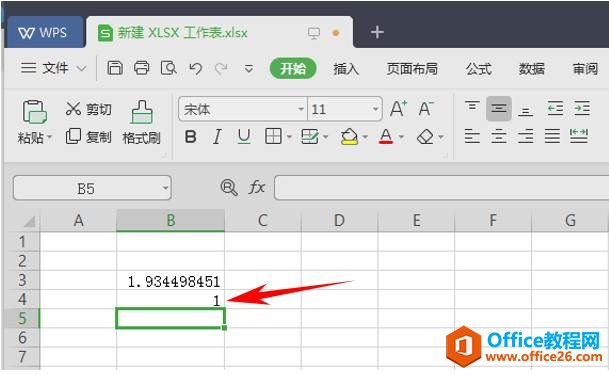Click the Print icon
The width and height of the screenshot is (609, 374).
[141, 68]
